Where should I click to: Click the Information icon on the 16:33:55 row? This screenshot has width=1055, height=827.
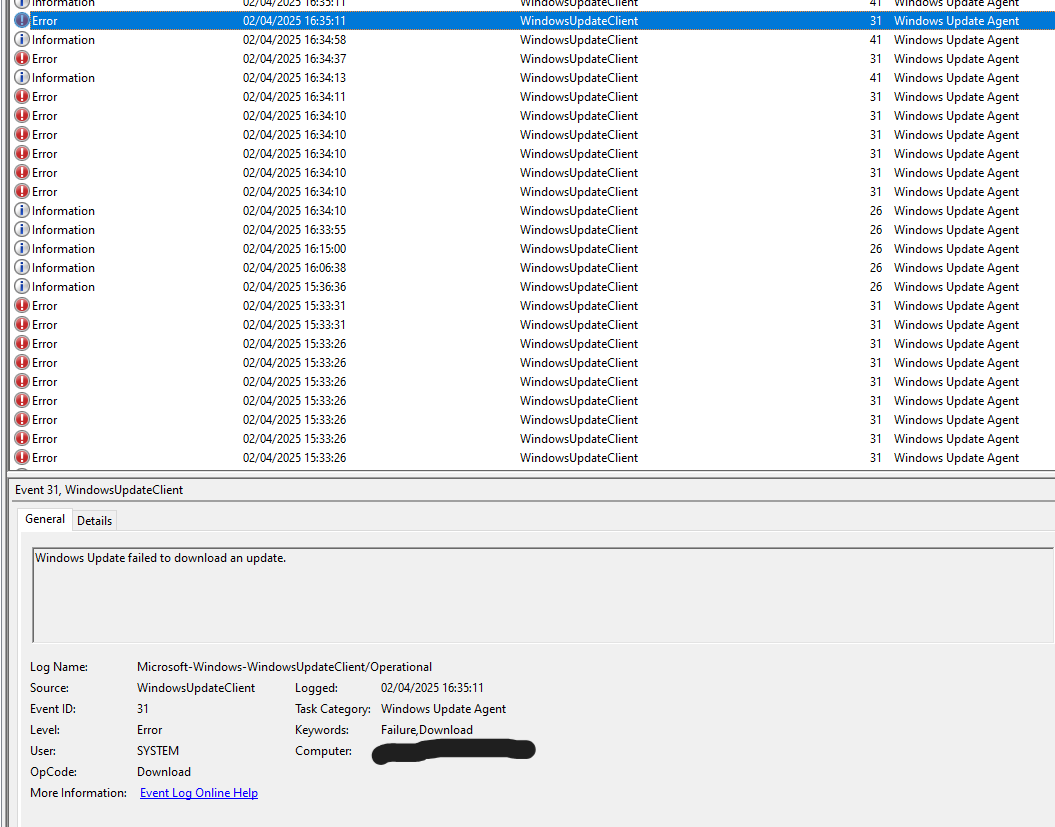(x=22, y=229)
